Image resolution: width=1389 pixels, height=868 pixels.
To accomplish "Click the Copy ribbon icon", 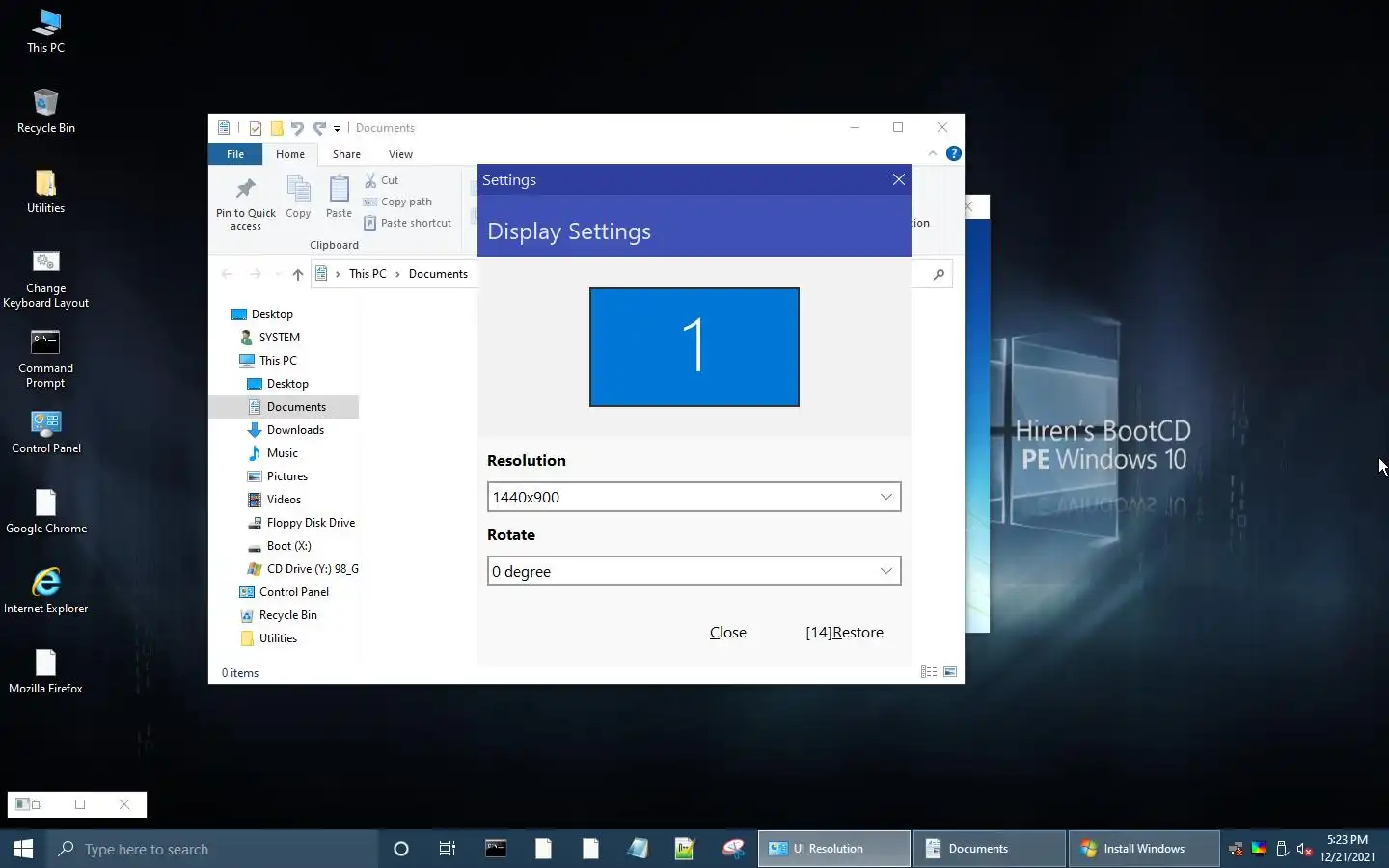I will (298, 198).
